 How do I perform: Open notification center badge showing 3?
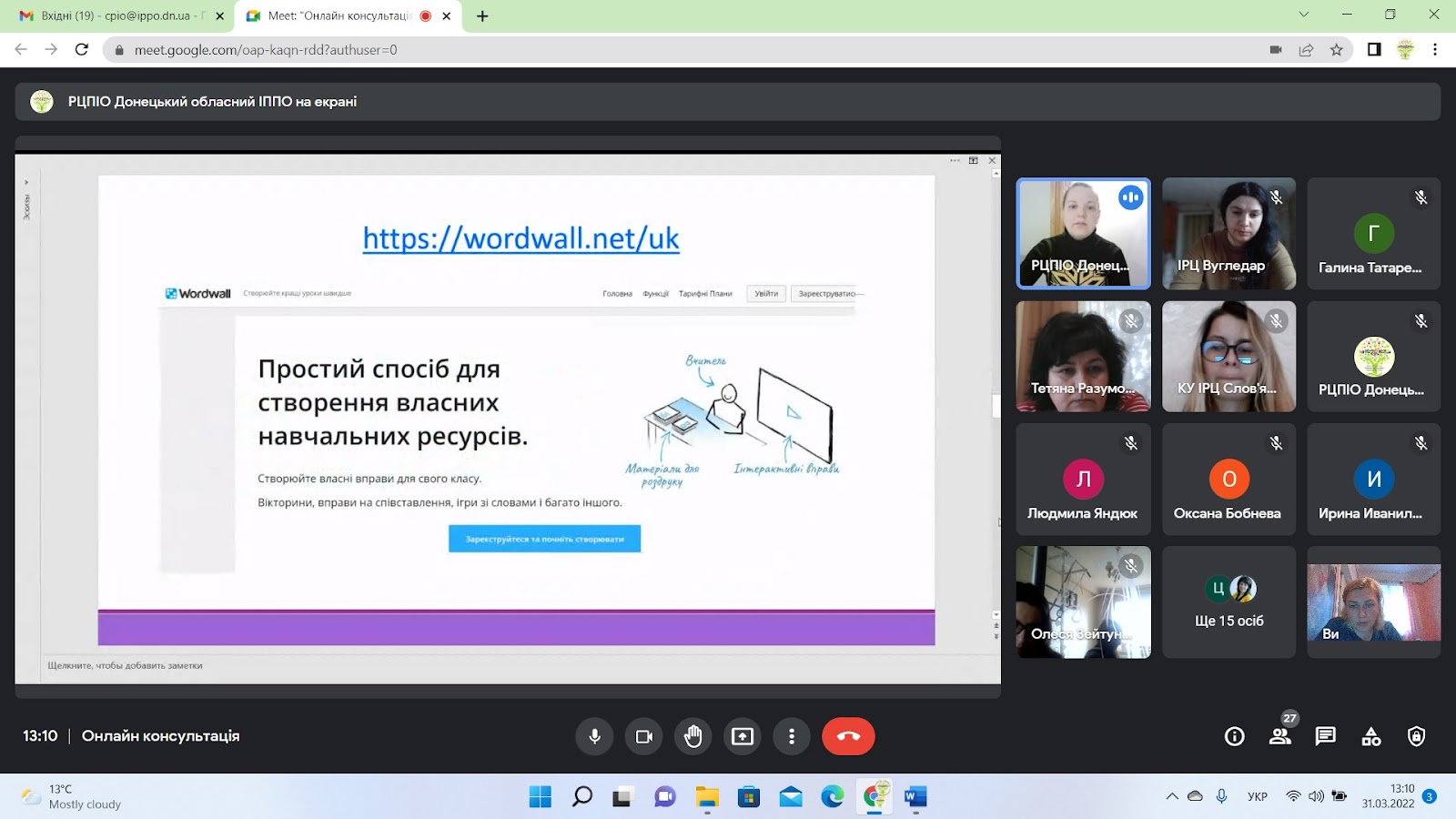pyautogui.click(x=1430, y=796)
